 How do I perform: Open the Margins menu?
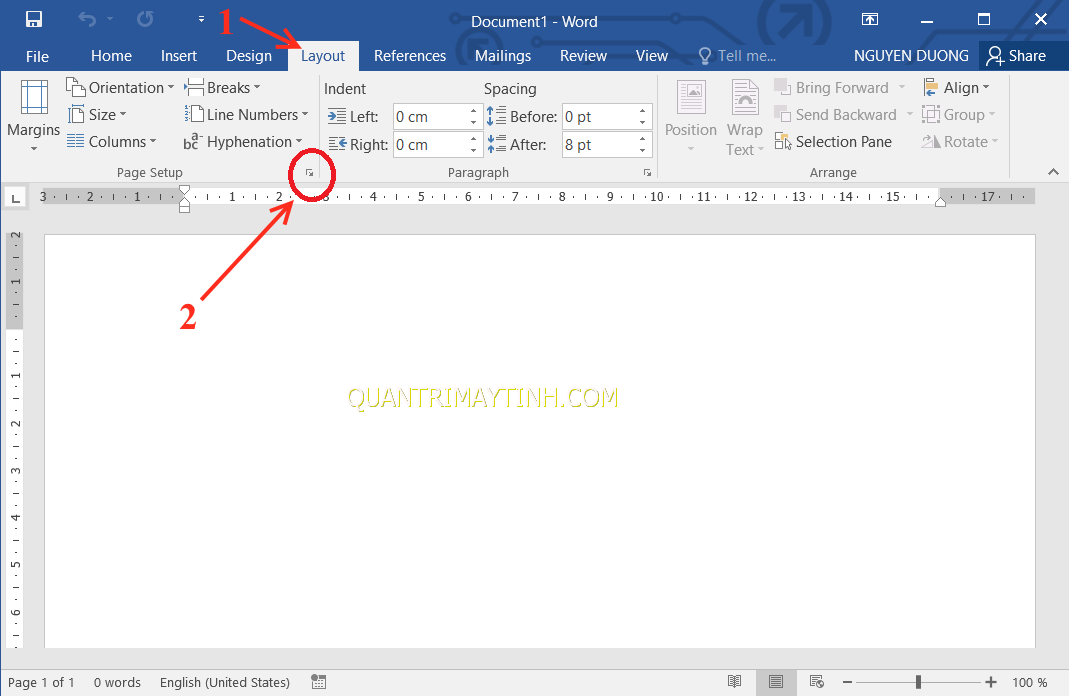[x=33, y=116]
